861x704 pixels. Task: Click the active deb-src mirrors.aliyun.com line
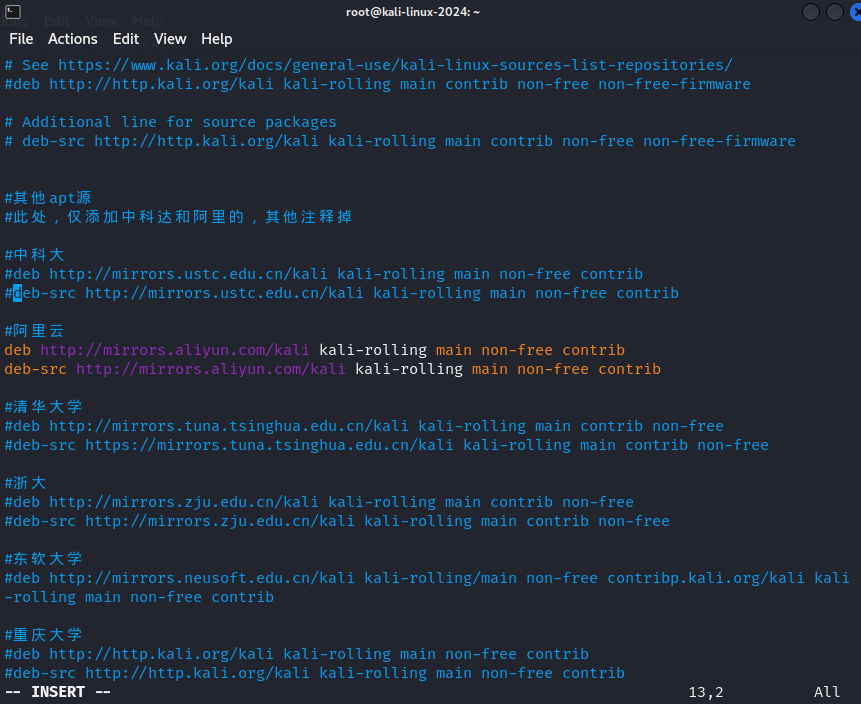point(333,369)
